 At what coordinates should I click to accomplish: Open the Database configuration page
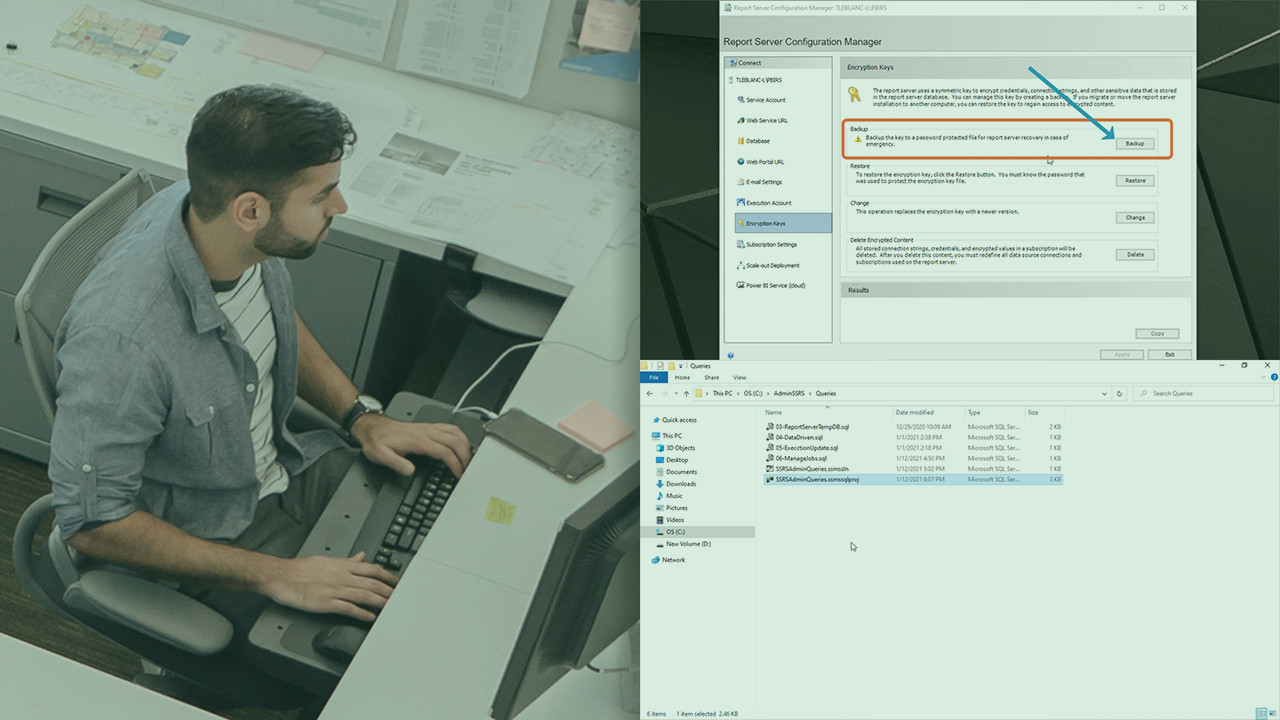757,141
